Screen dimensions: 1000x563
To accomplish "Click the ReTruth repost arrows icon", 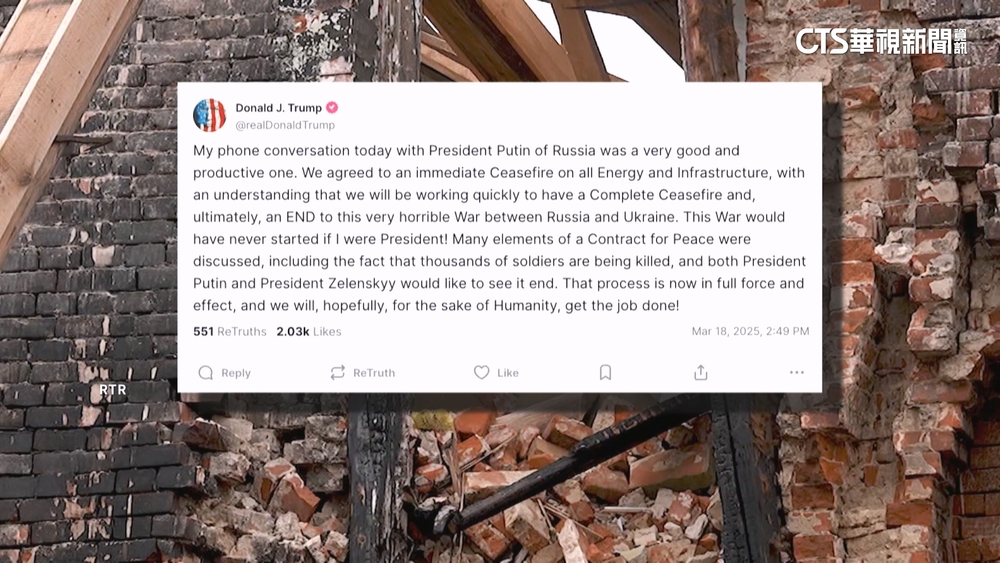I will [337, 373].
